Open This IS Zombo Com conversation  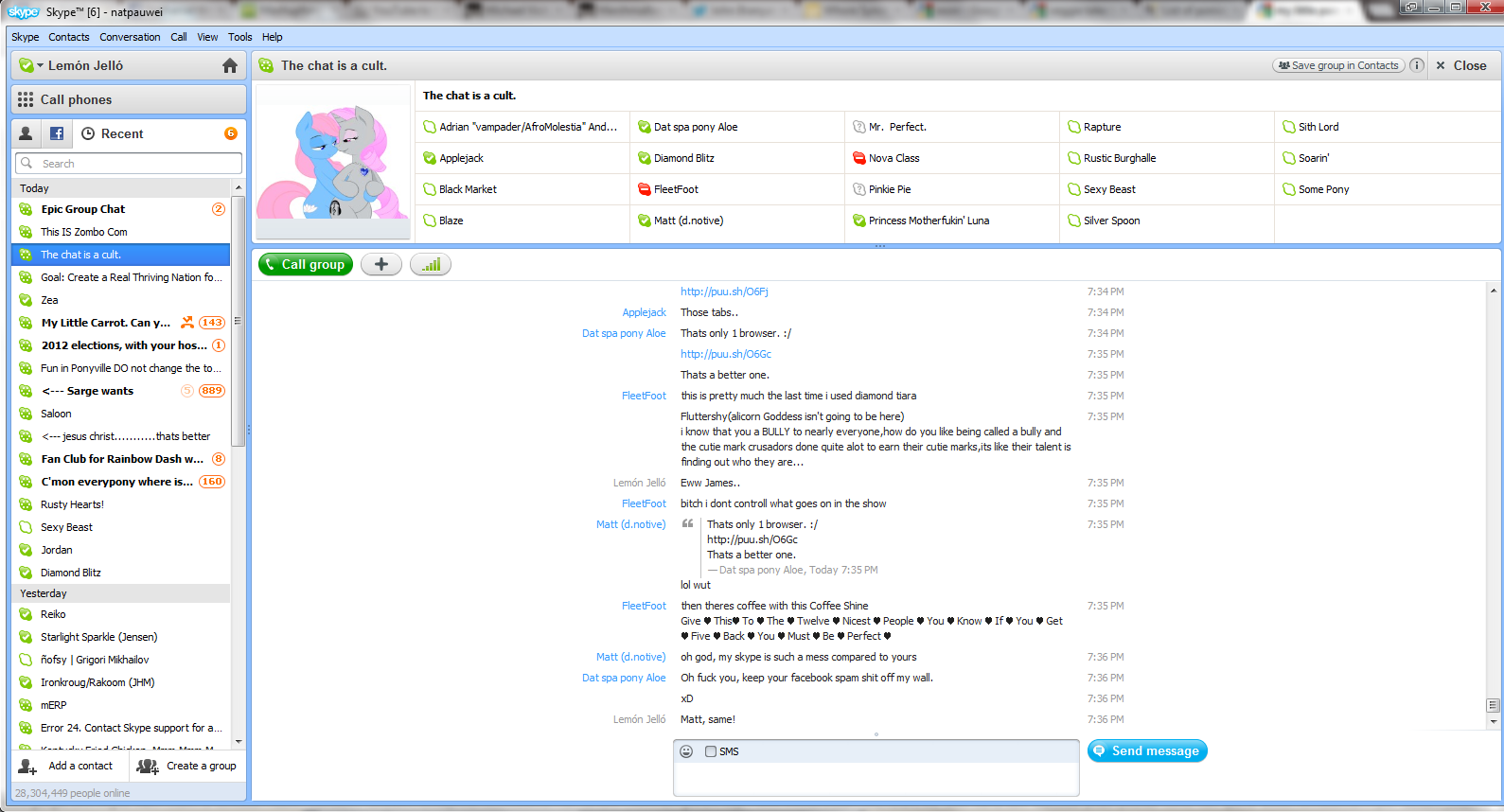[121, 232]
